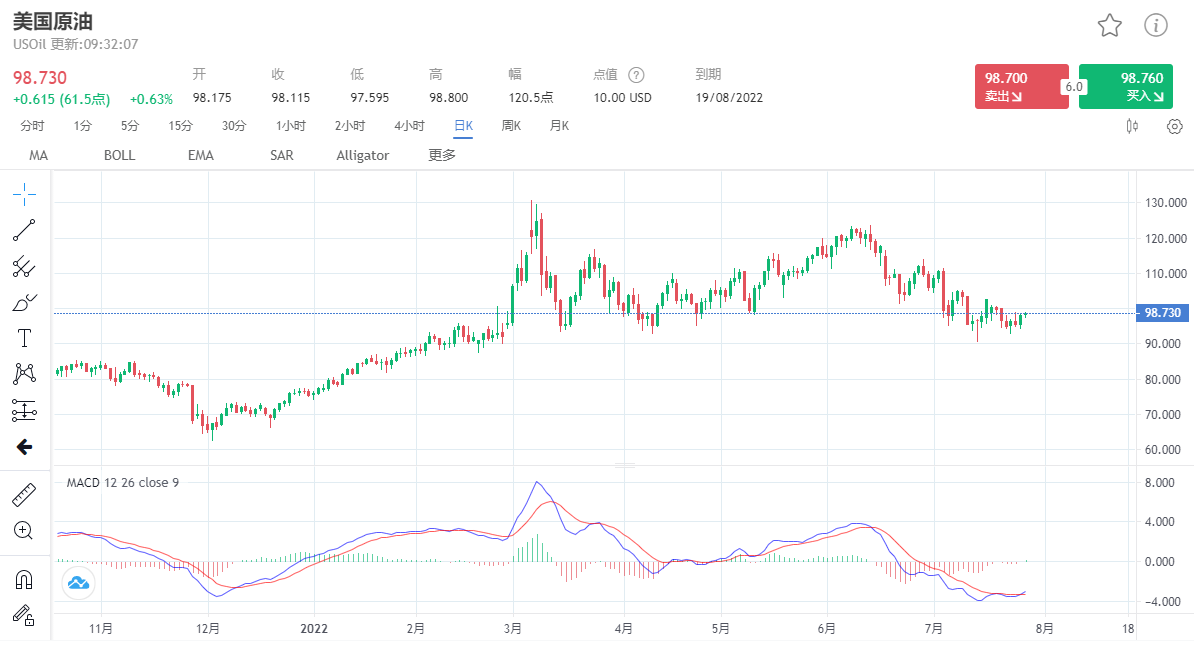Open the chart settings gear
This screenshot has height=645, width=1194.
tap(1175, 126)
